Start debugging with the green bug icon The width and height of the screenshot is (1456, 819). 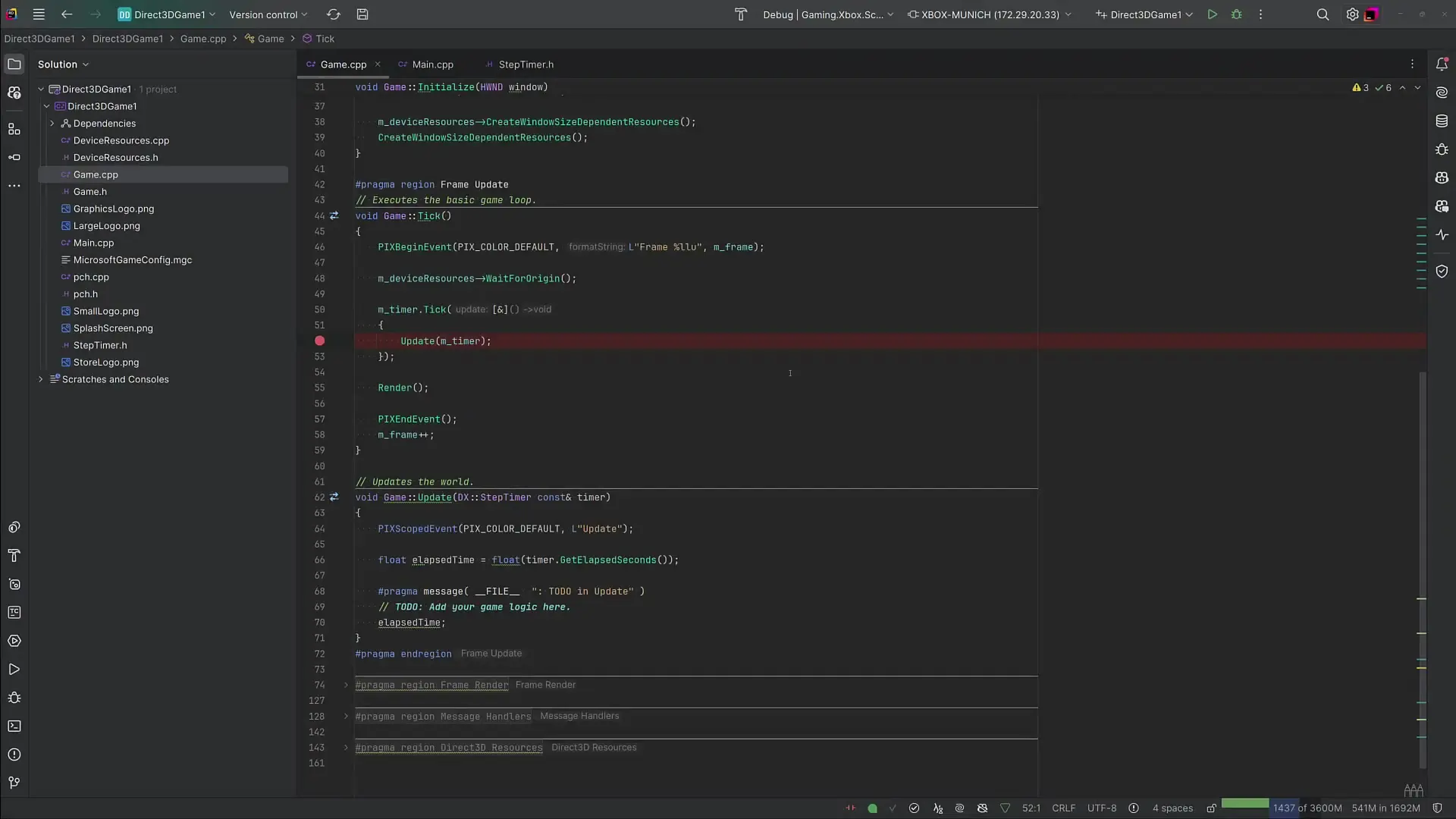coord(1237,14)
